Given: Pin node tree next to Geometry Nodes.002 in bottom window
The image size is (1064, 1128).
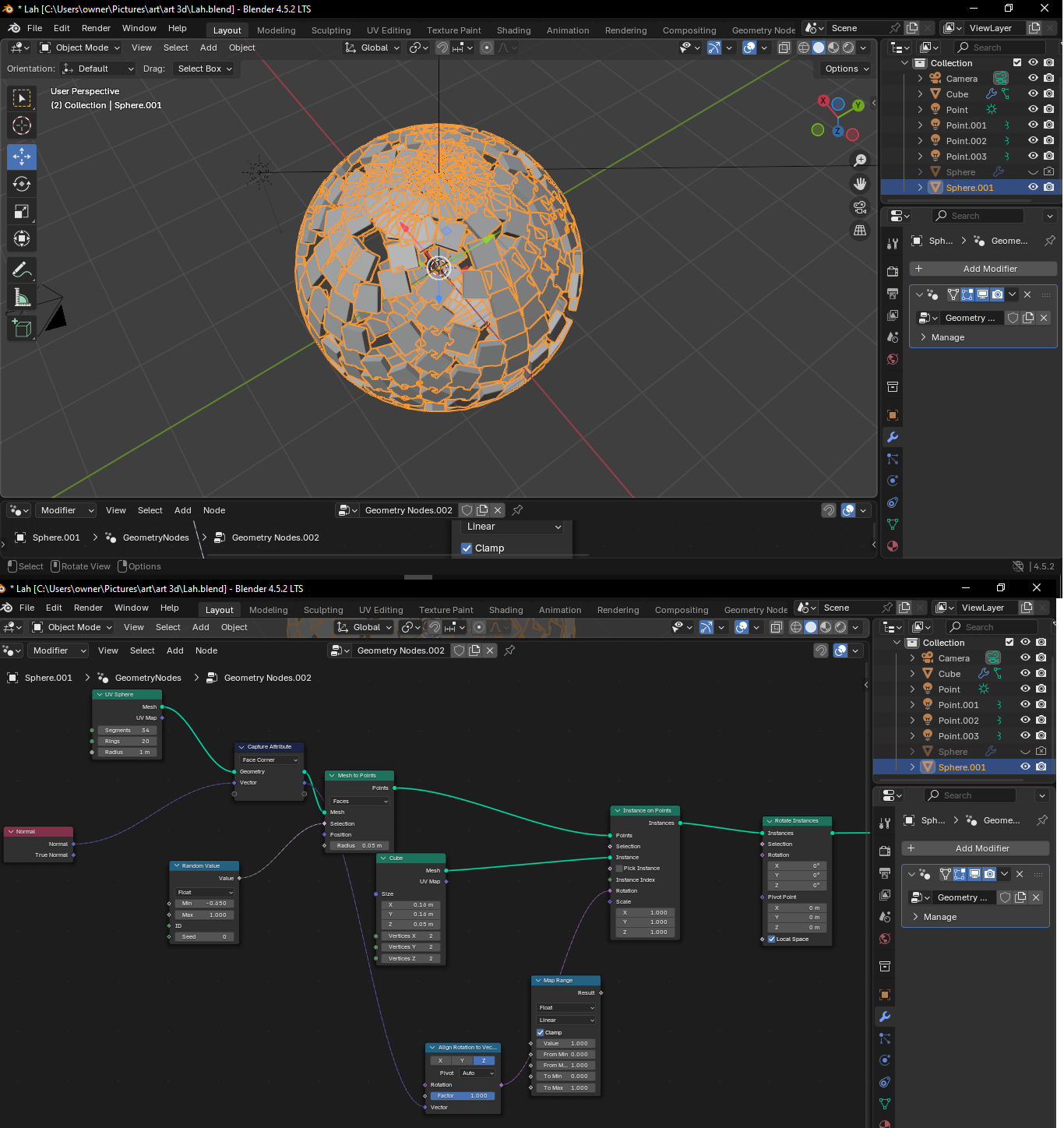Looking at the screenshot, I should (509, 650).
